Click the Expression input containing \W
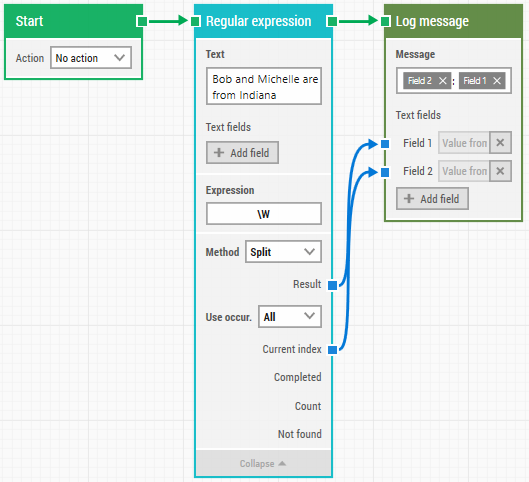 pyautogui.click(x=264, y=214)
